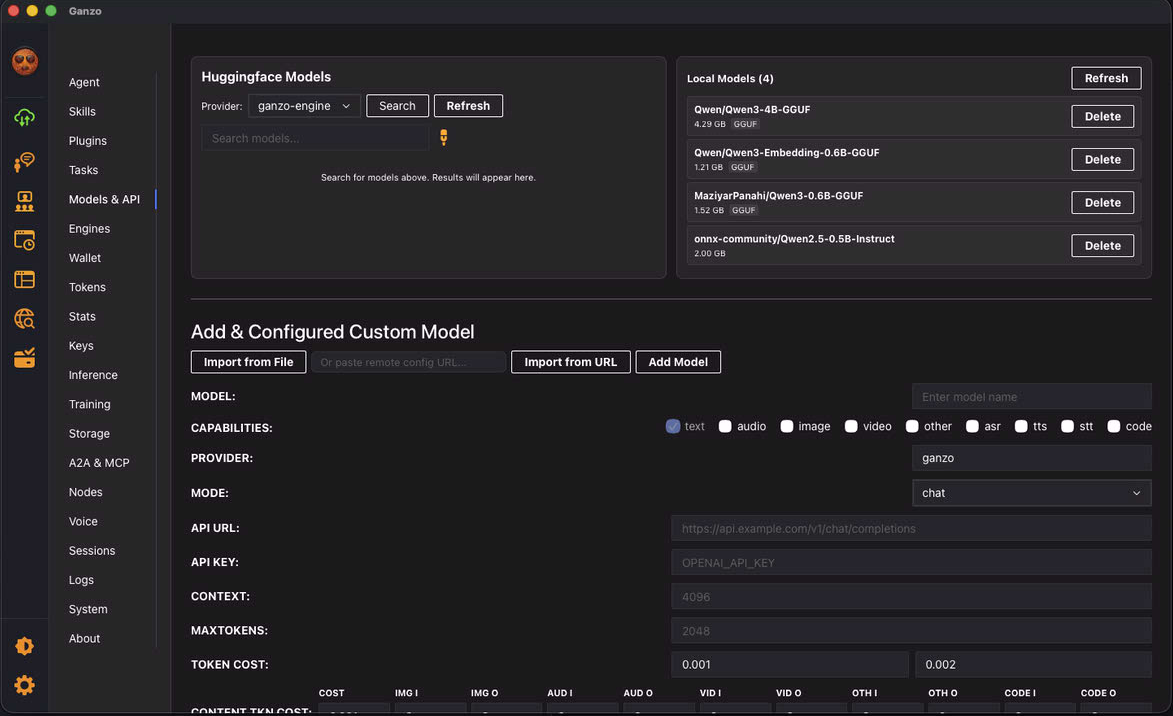Screen dimensions: 1173x716
Task: Delete the Qwen3-Embedding-0.6B-GGUF model
Action: pos(1103,159)
